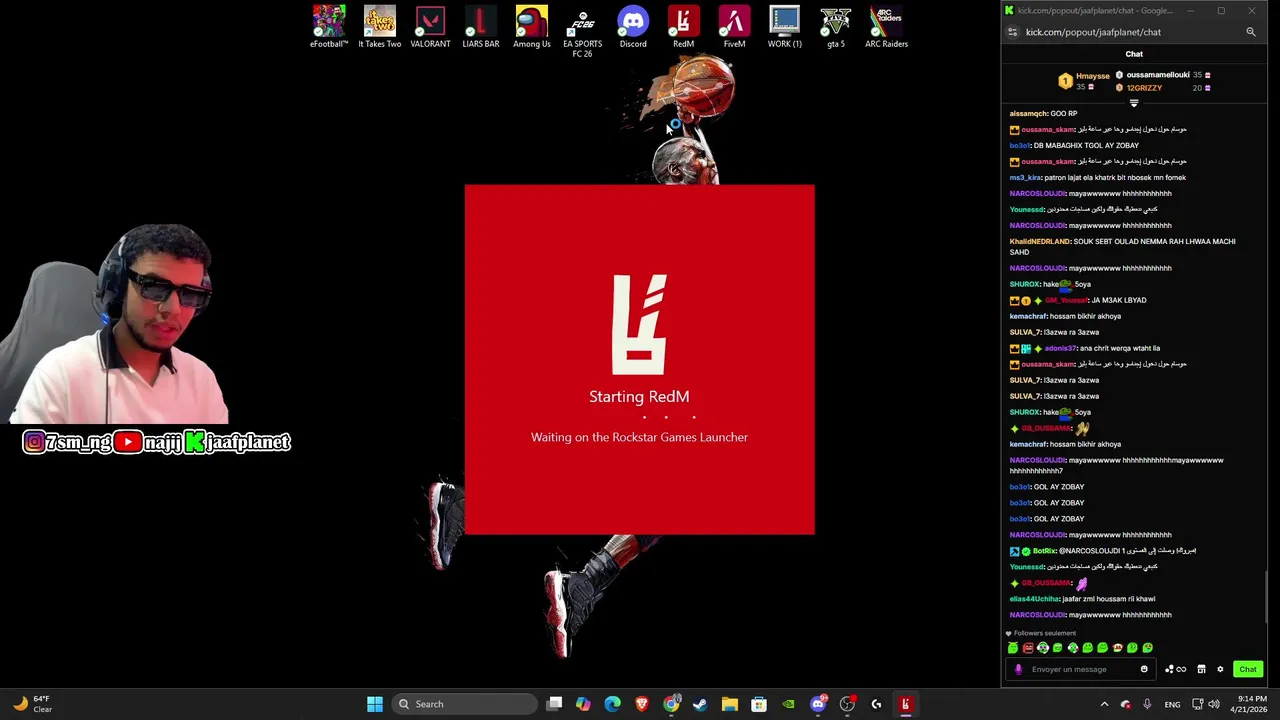Open the VALORANT desktop shortcut
Viewport: 1280px width, 720px height.
point(430,27)
